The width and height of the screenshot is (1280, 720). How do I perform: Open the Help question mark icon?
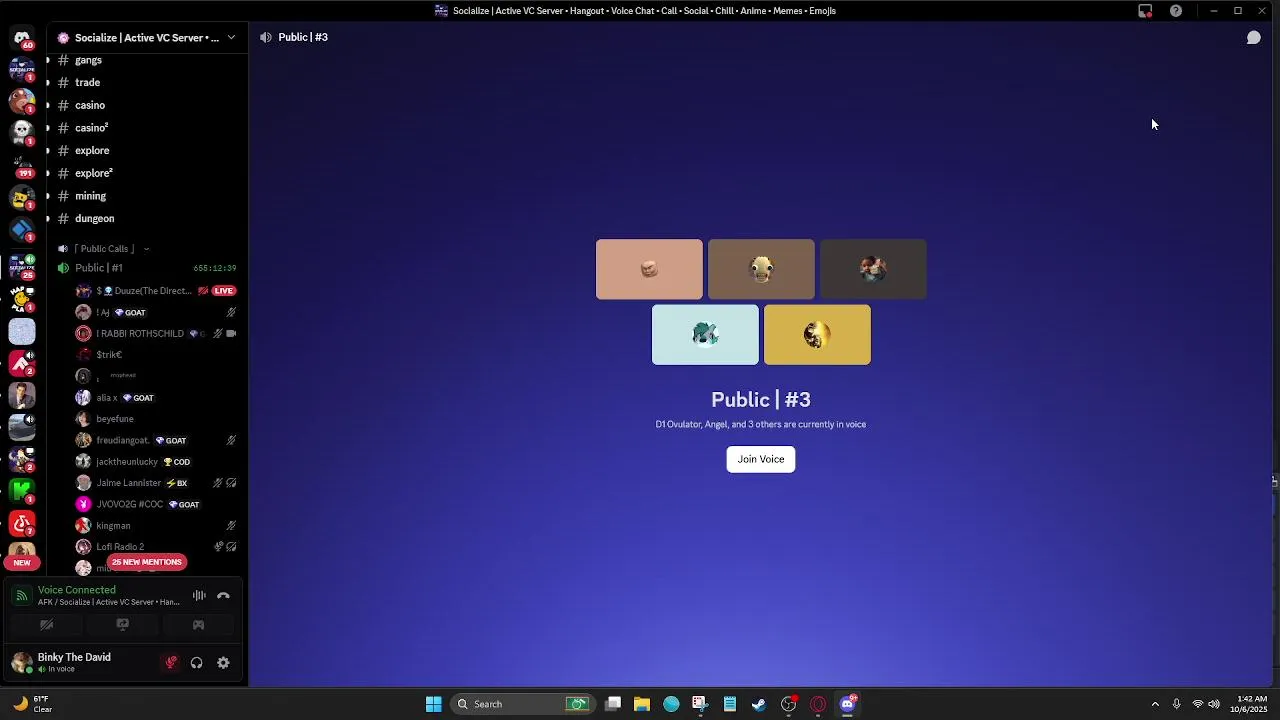click(1176, 11)
